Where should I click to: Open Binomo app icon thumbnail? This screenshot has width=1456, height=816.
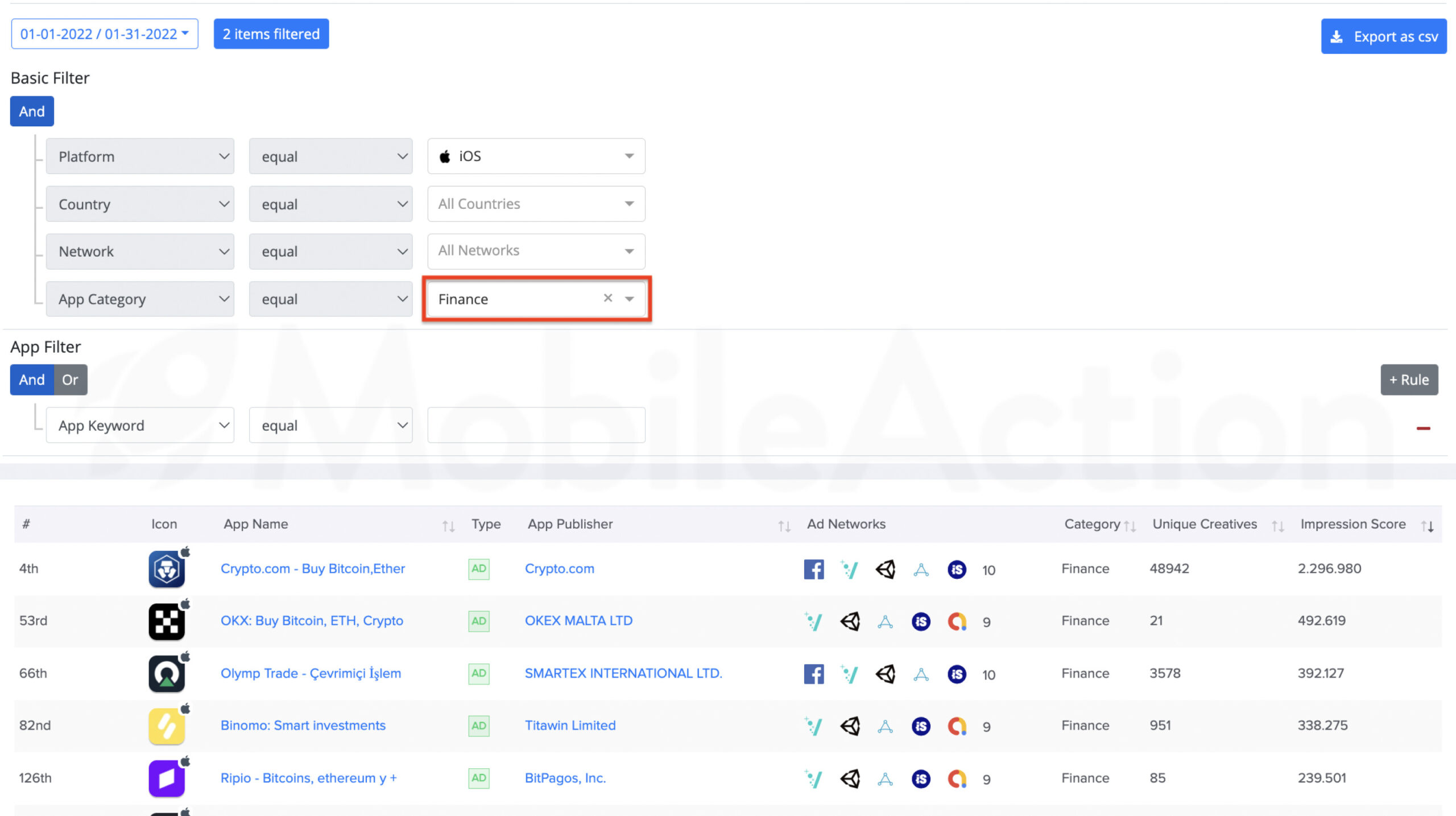point(167,726)
